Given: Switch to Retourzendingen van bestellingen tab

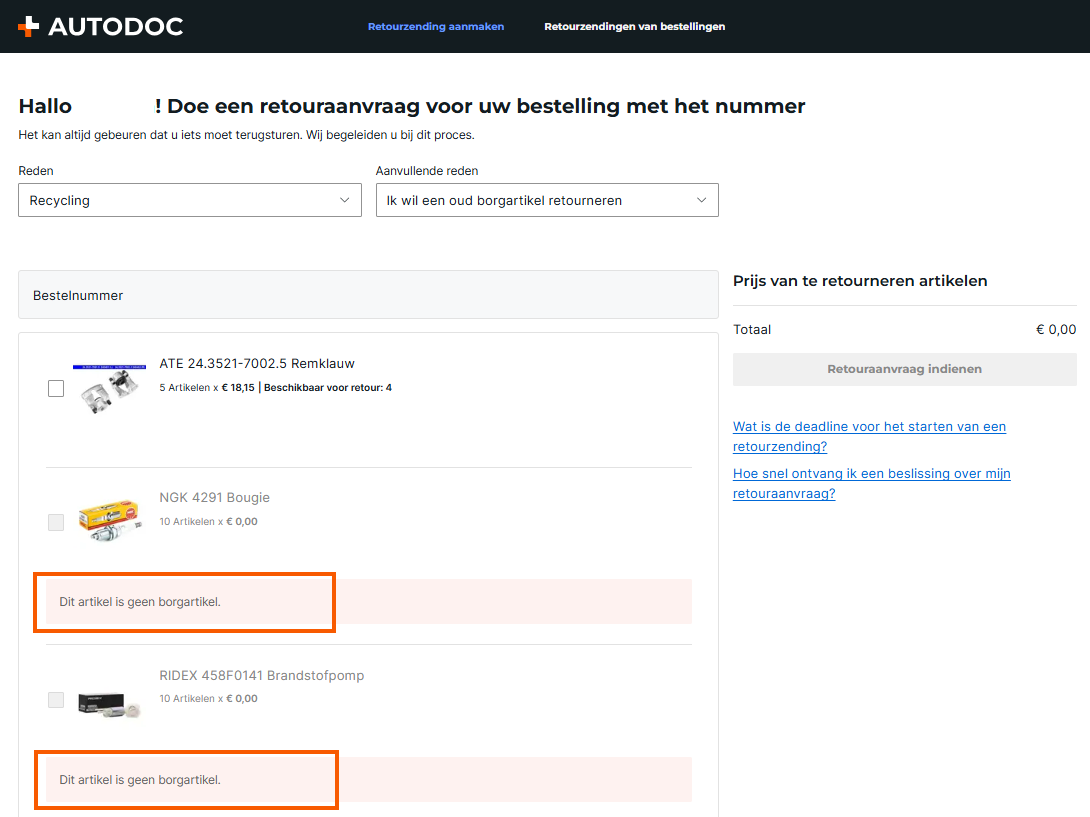Looking at the screenshot, I should (634, 27).
